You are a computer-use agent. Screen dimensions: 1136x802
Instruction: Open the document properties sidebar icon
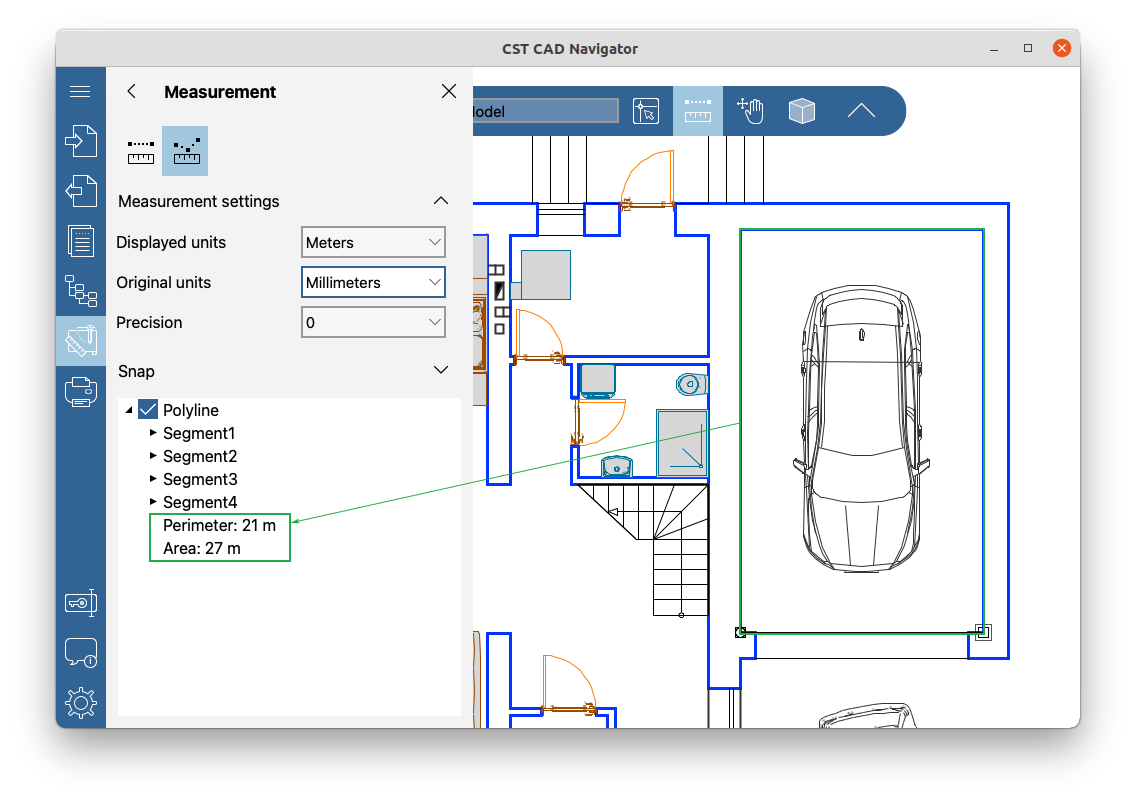tap(80, 241)
